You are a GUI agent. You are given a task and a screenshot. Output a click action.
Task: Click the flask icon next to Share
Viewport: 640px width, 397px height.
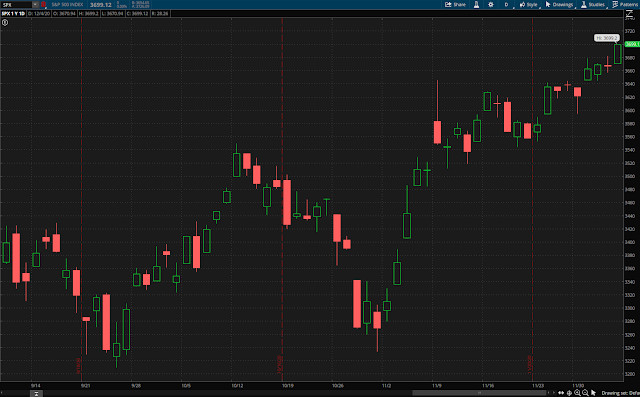(x=476, y=4)
